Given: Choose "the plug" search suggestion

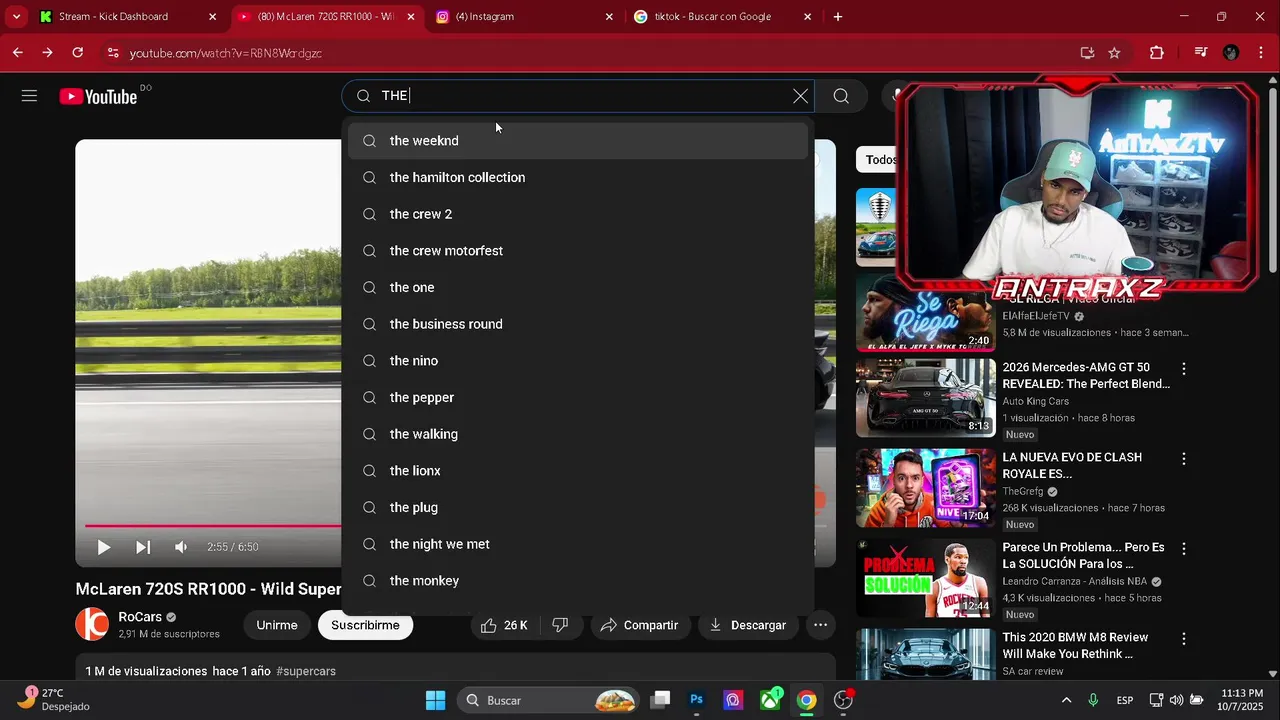Looking at the screenshot, I should pyautogui.click(x=578, y=507).
